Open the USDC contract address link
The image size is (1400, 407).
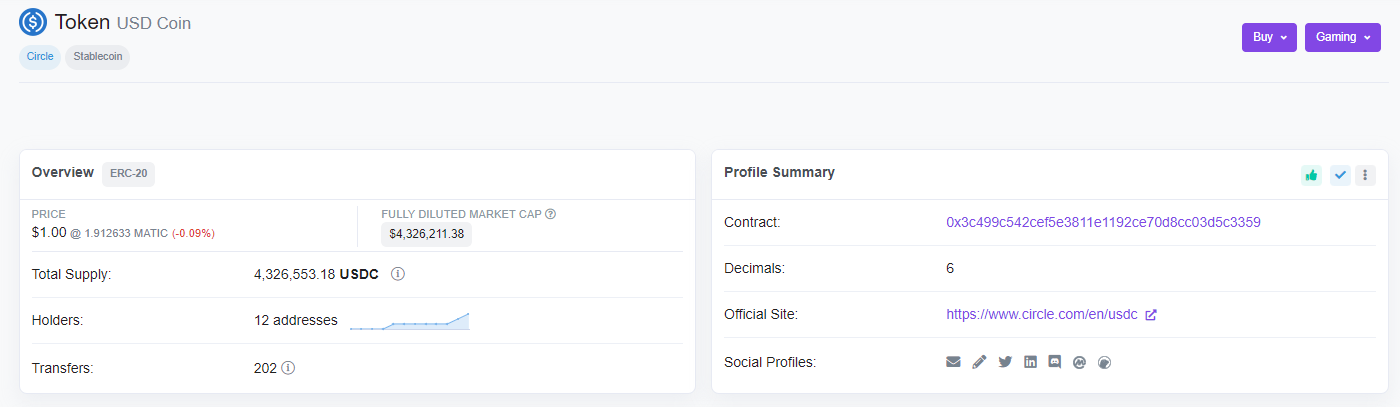tap(1103, 222)
